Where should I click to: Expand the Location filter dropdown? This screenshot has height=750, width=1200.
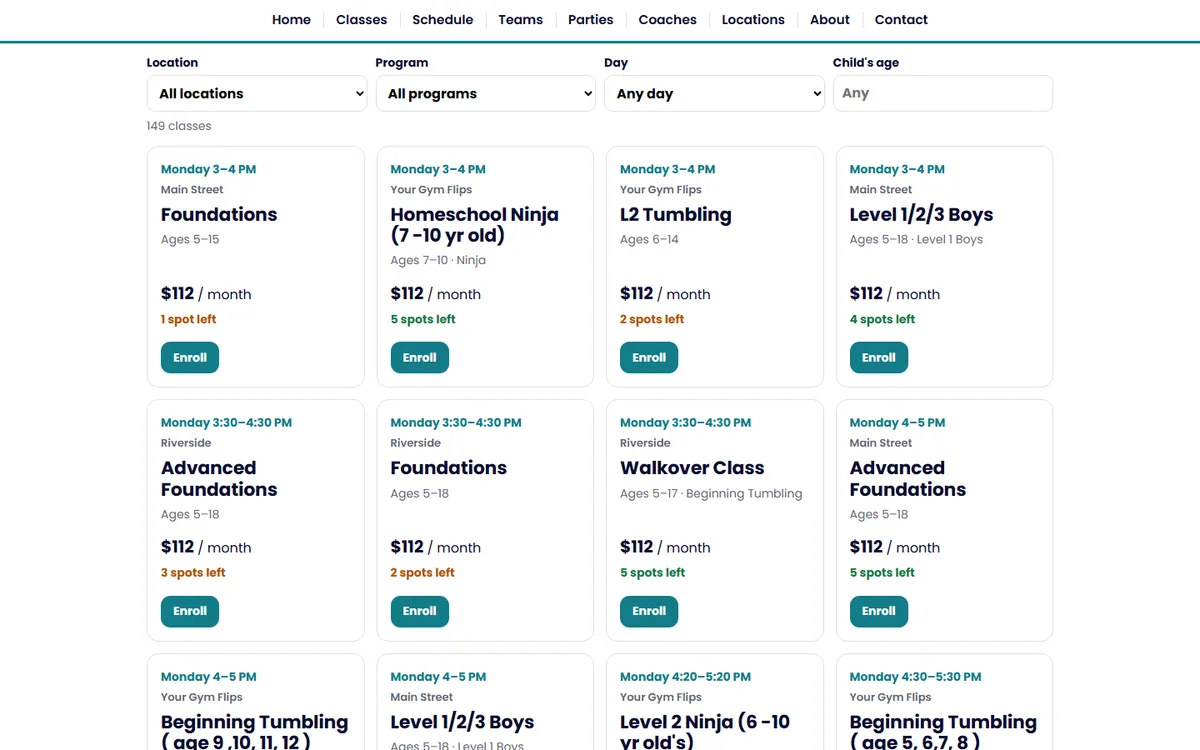tap(257, 94)
